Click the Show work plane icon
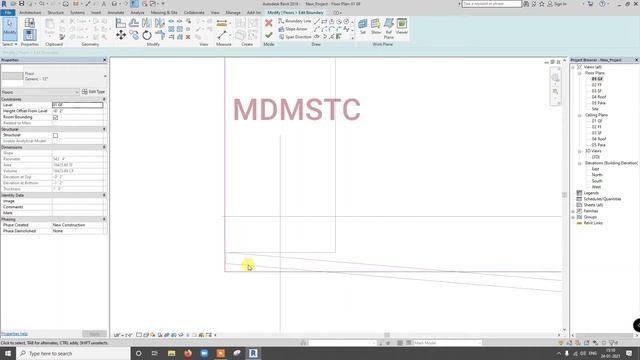The height and width of the screenshot is (360, 640). coord(376,26)
